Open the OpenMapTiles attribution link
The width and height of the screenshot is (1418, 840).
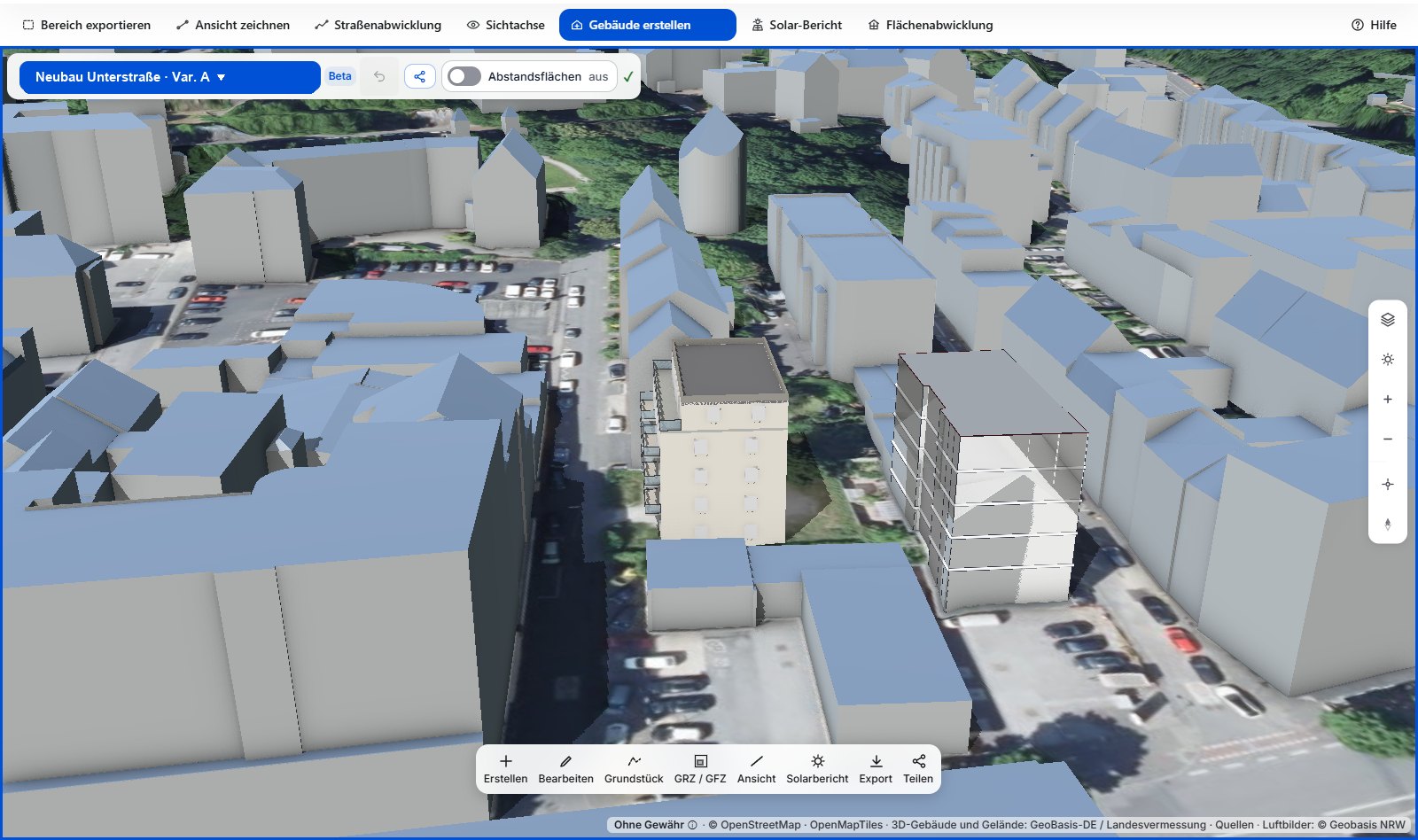tap(846, 825)
